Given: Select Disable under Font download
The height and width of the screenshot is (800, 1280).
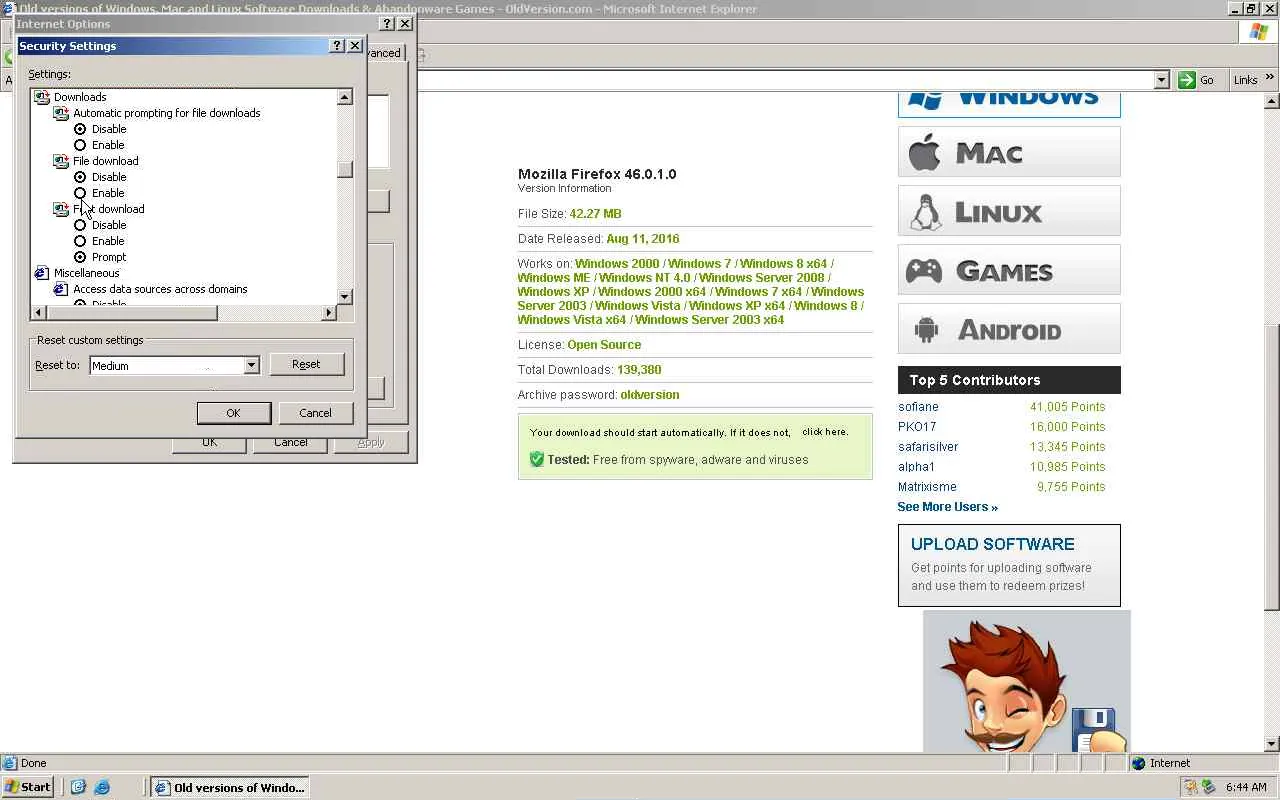Looking at the screenshot, I should pyautogui.click(x=80, y=225).
